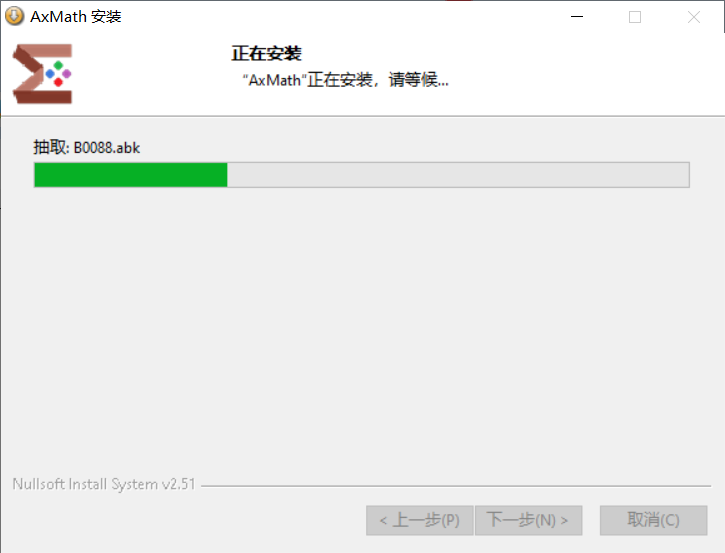The image size is (725, 553).
Task: Minimize the AxMath installer window
Action: (577, 17)
